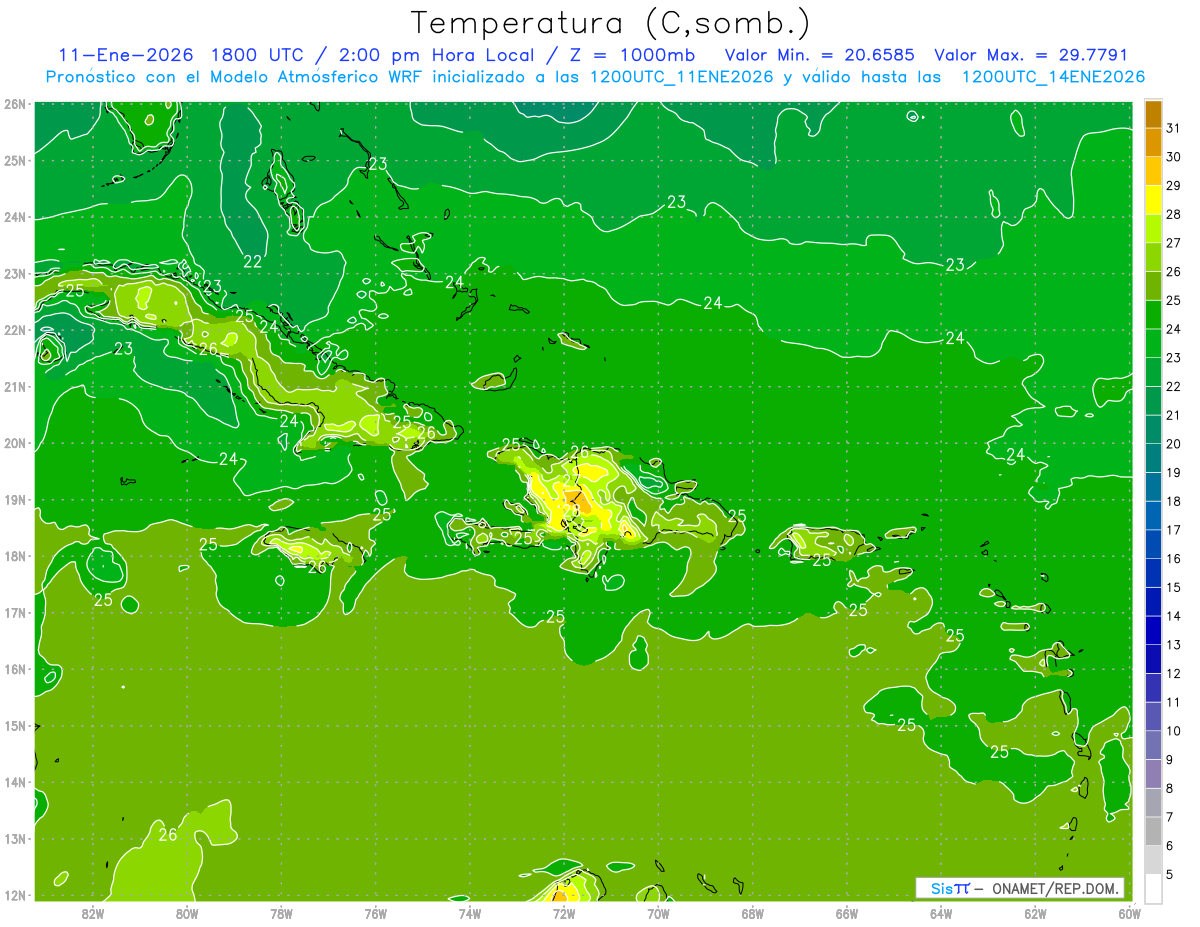
Task: Click the purple swatch between 8 and 9
Action: [x=1153, y=774]
